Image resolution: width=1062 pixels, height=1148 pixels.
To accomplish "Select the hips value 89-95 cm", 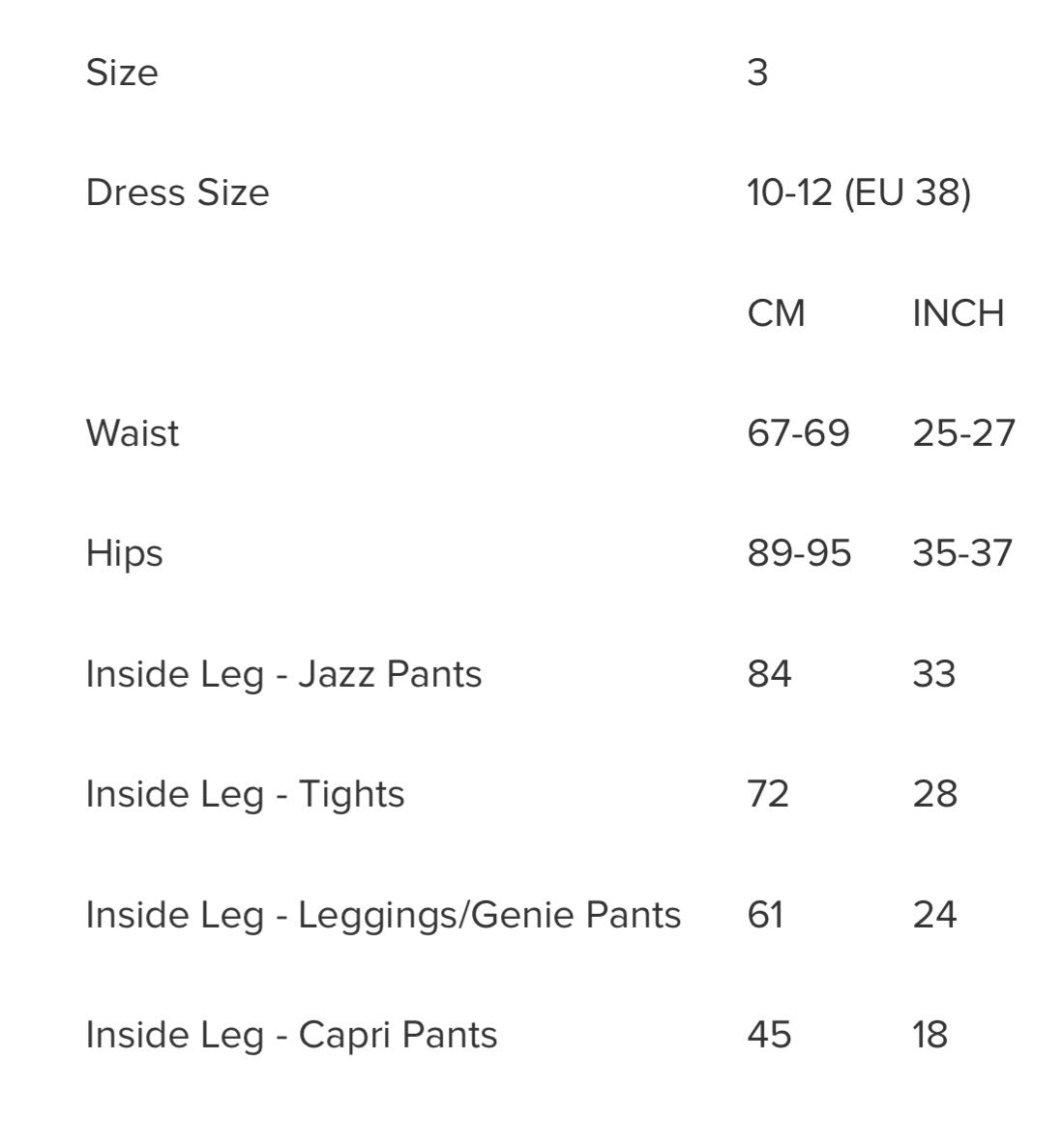I will (799, 553).
